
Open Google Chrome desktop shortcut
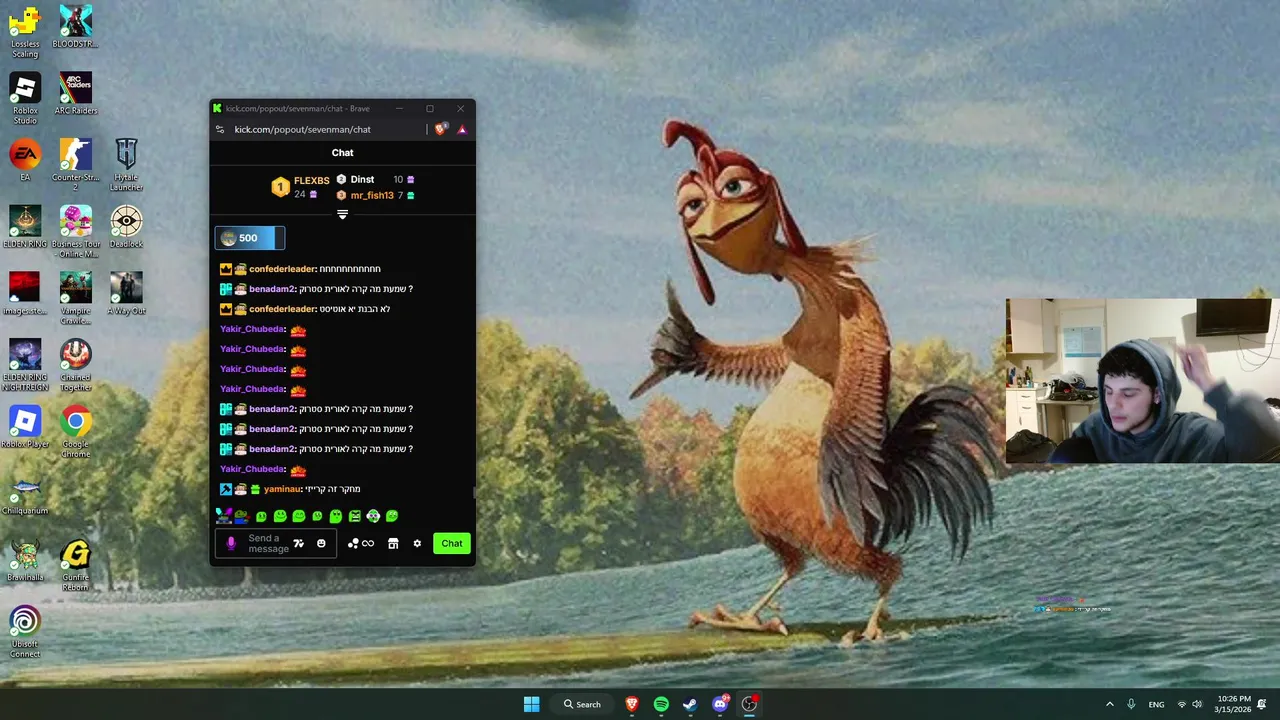pos(75,432)
